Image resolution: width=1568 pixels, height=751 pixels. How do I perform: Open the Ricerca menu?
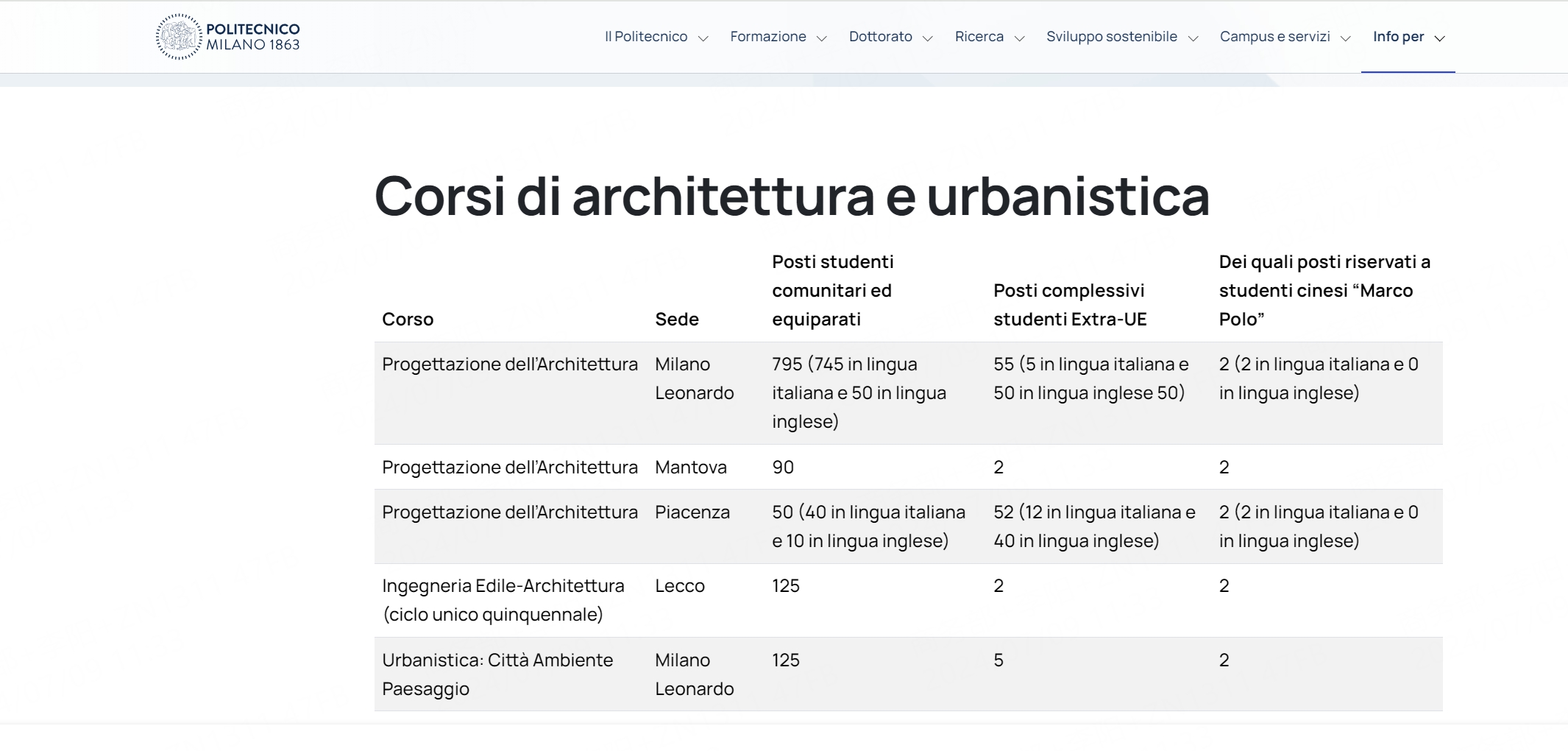pyautogui.click(x=979, y=37)
